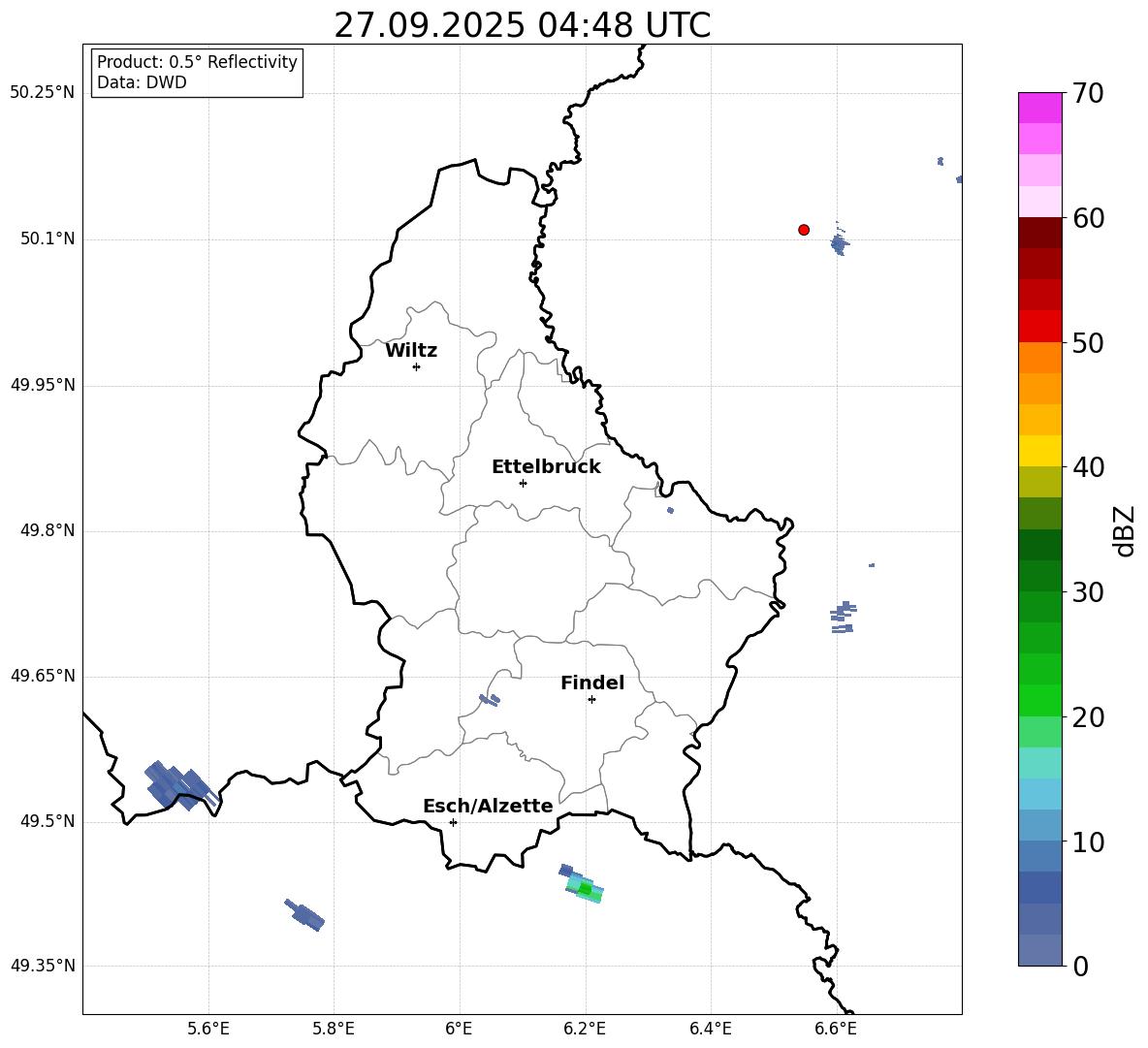Click the bright green band at 20 dBZ
This screenshot has width=1148, height=1048.
1039,700
